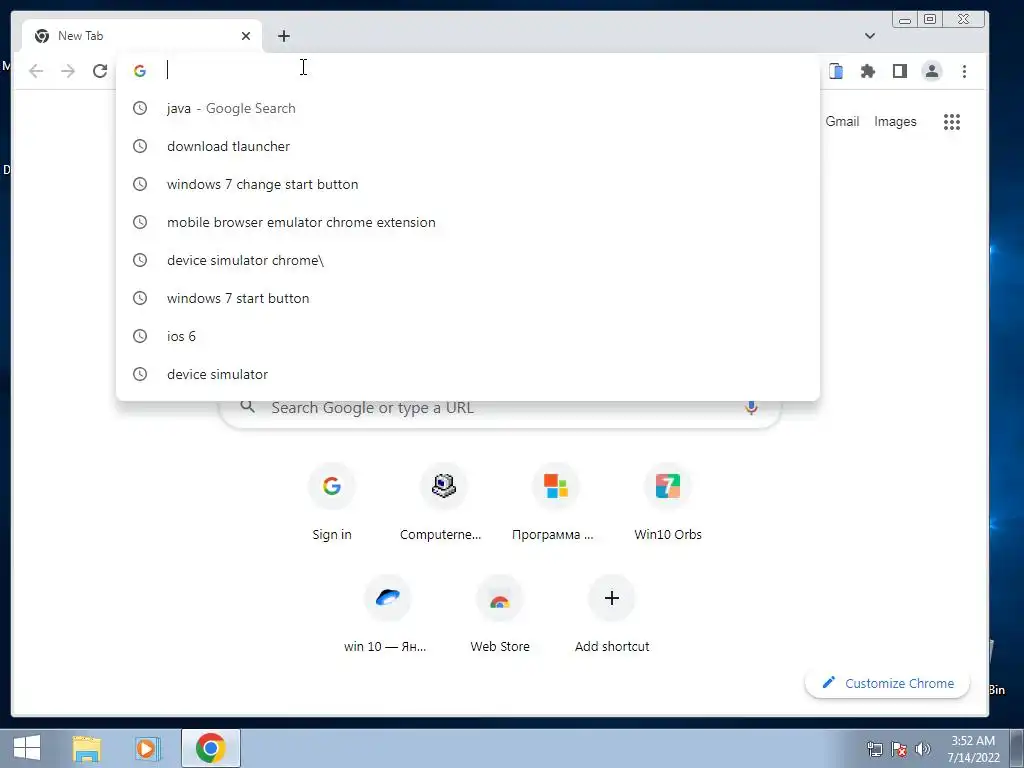Open the Web Store shortcut
1024x768 pixels.
(x=500, y=615)
